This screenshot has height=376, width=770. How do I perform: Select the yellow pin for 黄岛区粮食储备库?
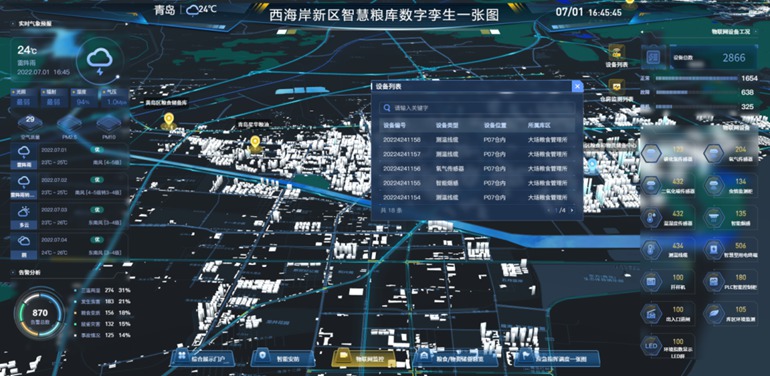pos(169,121)
